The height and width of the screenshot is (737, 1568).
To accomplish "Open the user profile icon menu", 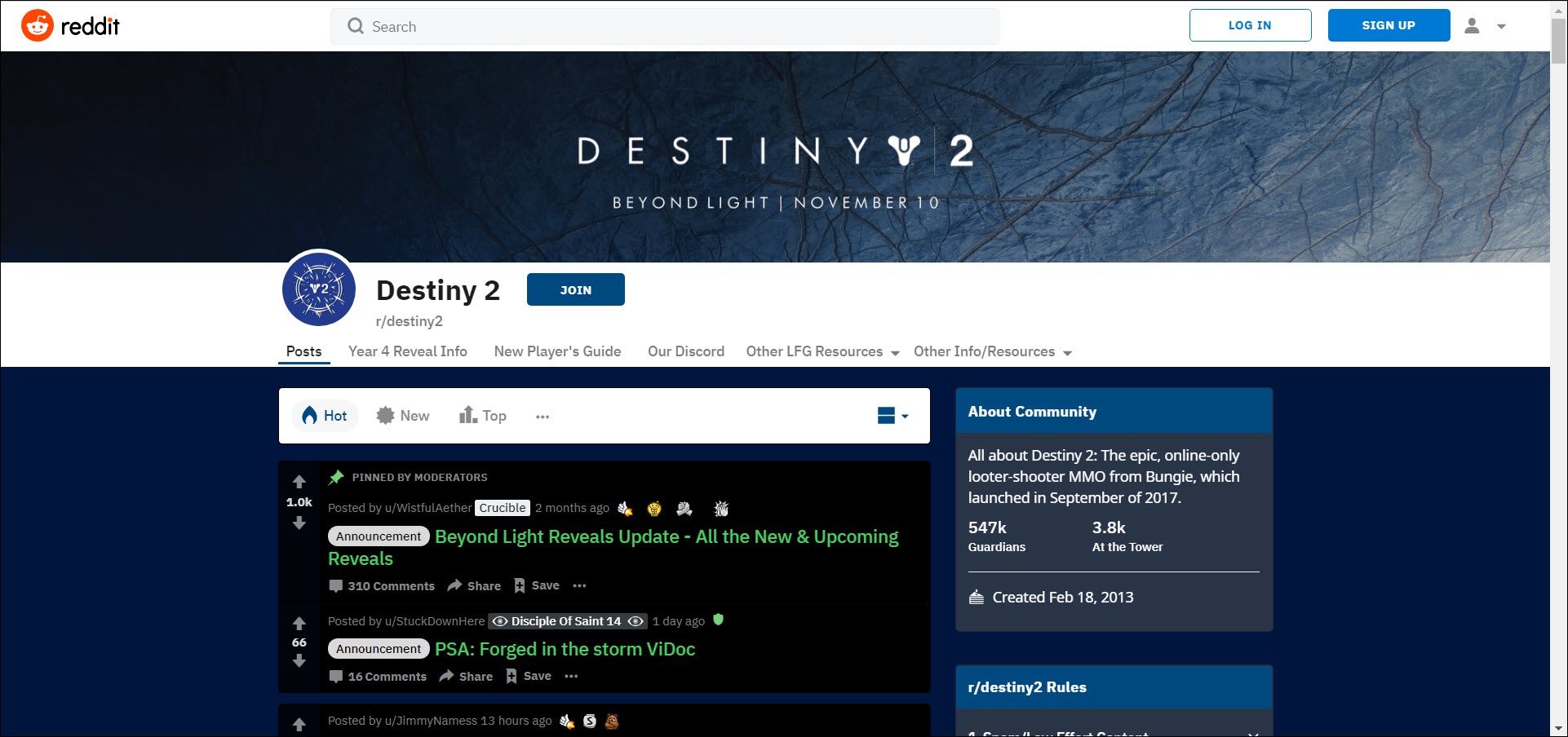I will point(1472,26).
